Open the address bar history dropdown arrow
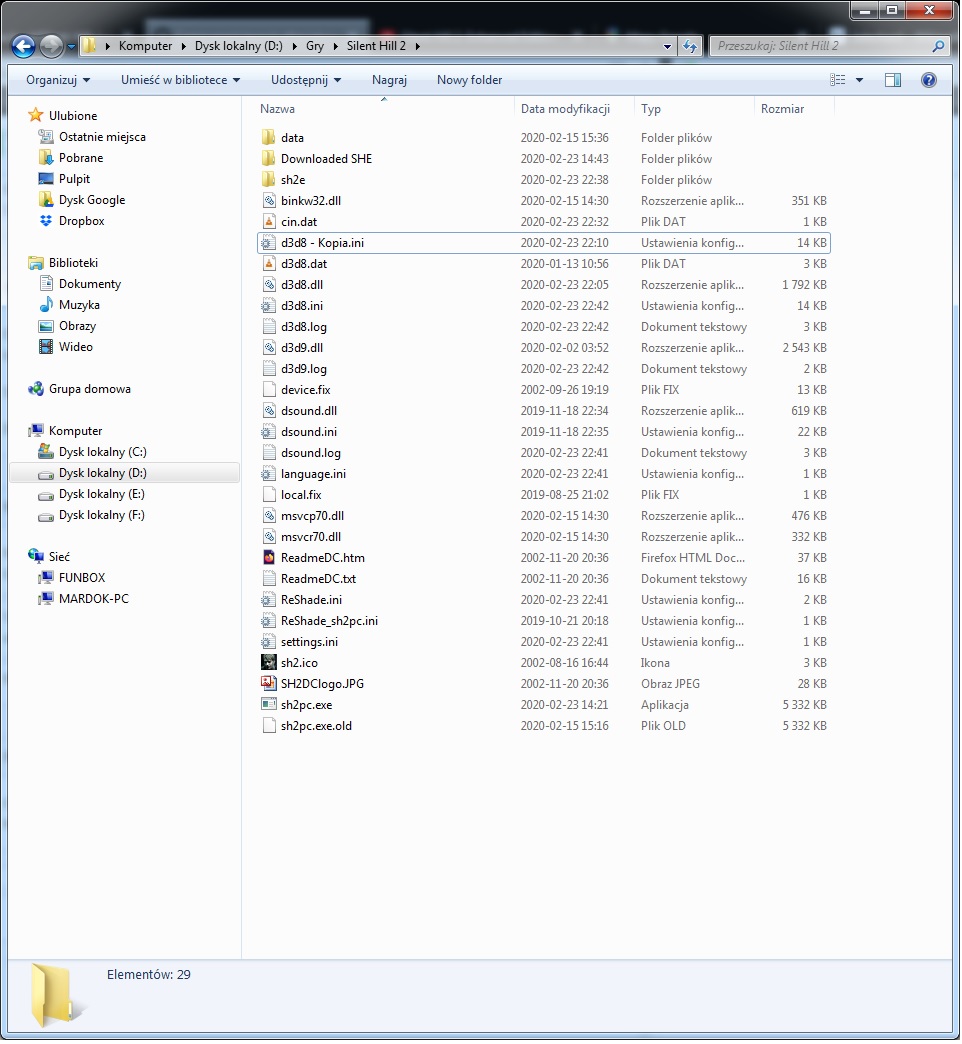 point(667,47)
